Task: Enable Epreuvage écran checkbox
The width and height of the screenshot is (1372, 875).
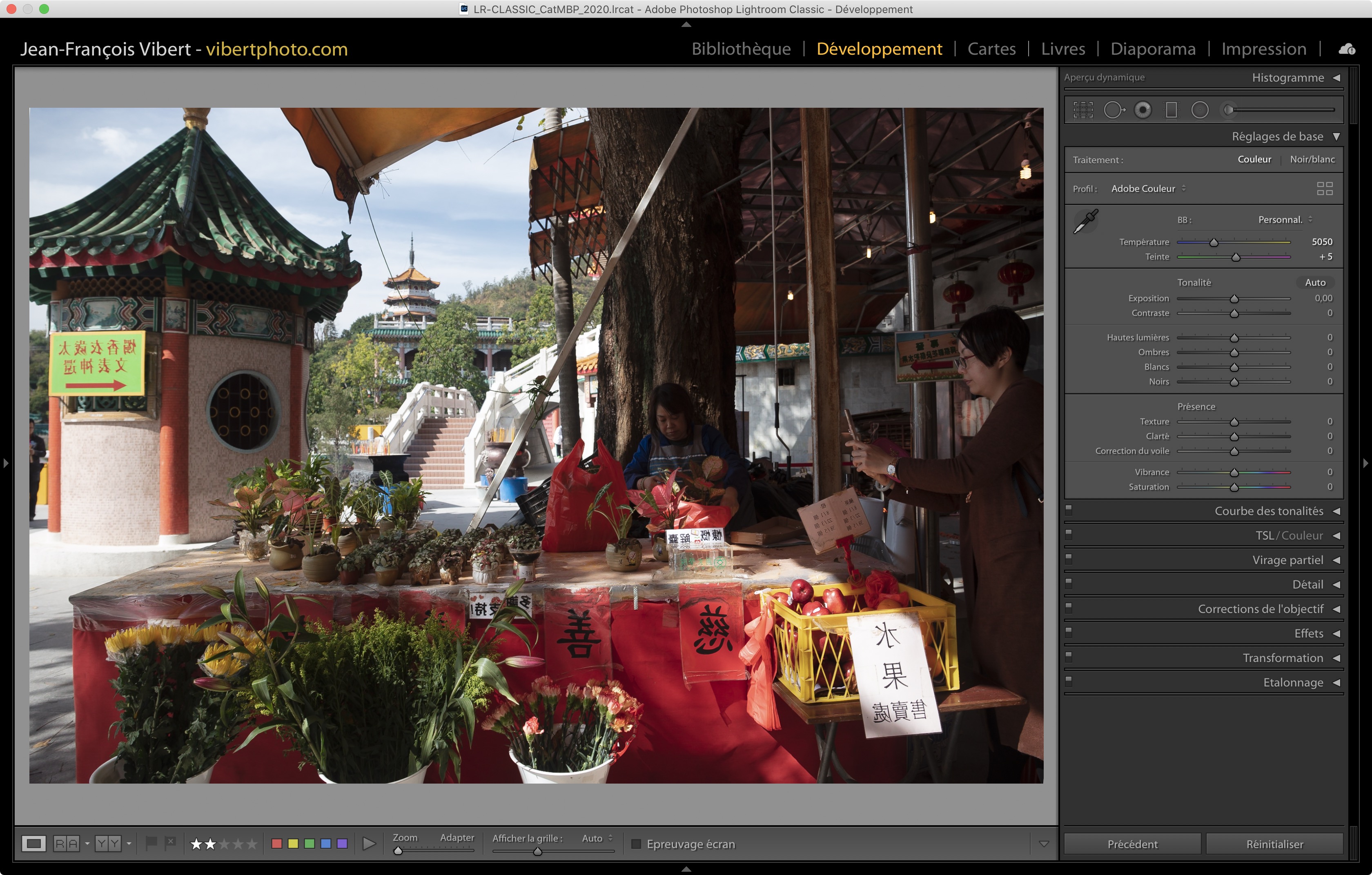Action: tap(637, 844)
